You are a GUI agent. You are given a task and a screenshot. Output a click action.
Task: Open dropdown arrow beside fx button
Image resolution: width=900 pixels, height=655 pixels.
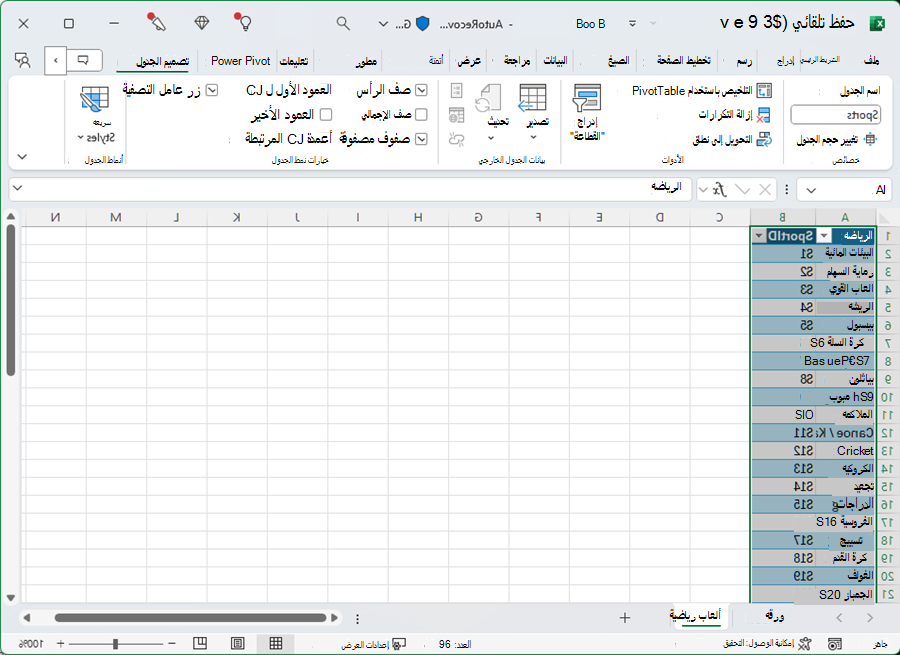(703, 190)
